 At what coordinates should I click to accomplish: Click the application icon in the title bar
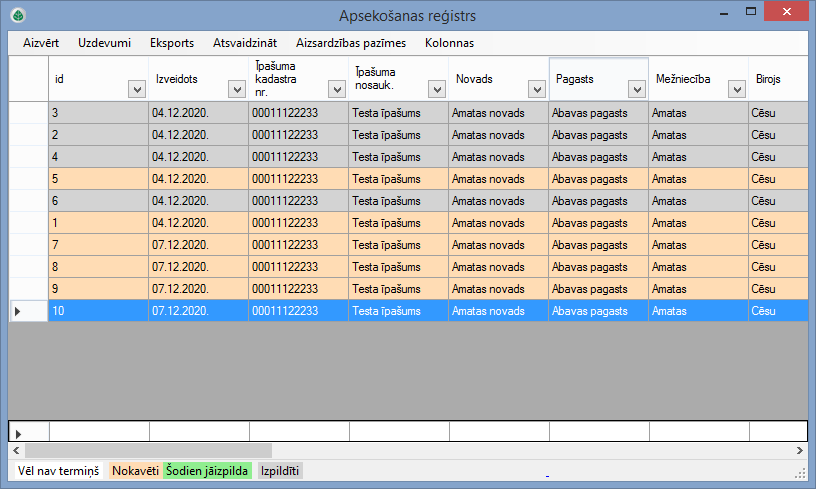pyautogui.click(x=17, y=15)
